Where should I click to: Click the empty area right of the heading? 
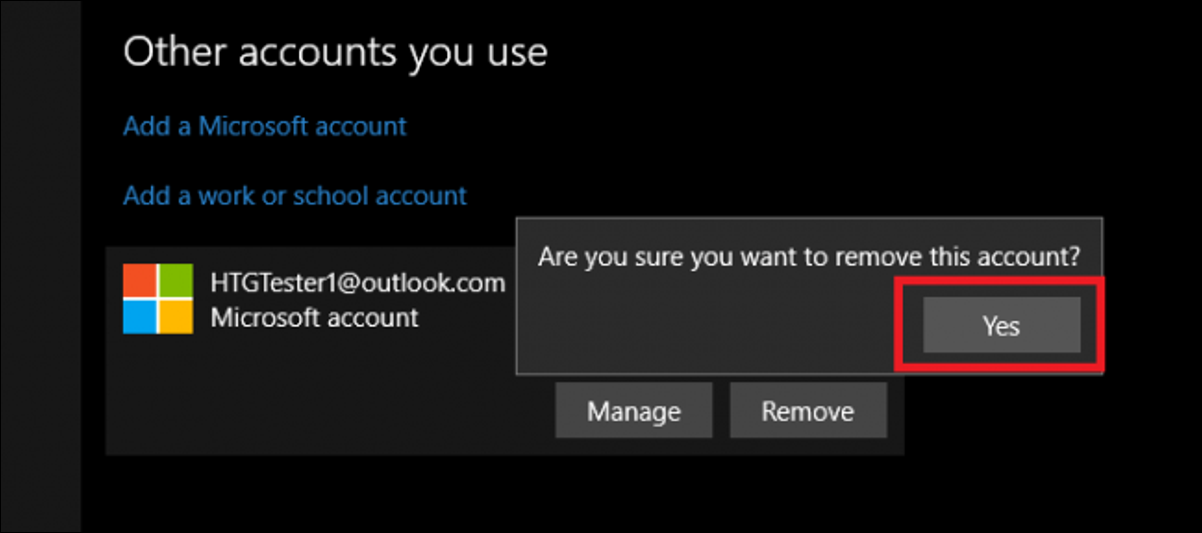[x=850, y=52]
